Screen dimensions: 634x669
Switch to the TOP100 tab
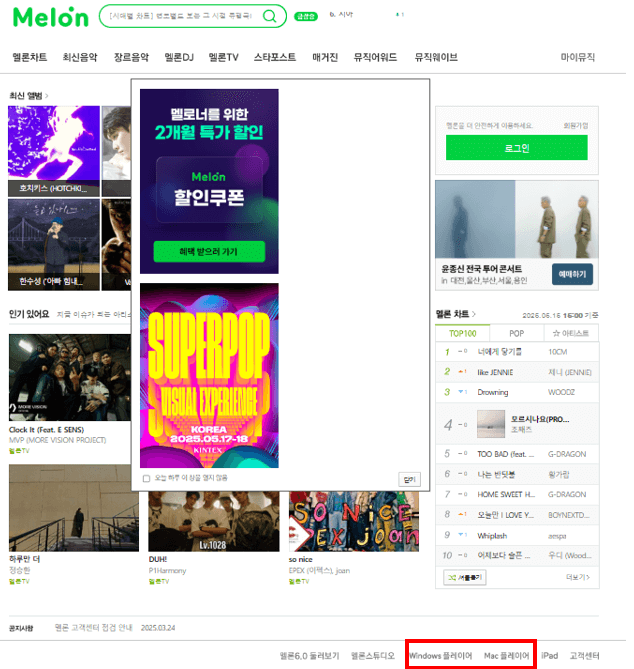point(462,333)
